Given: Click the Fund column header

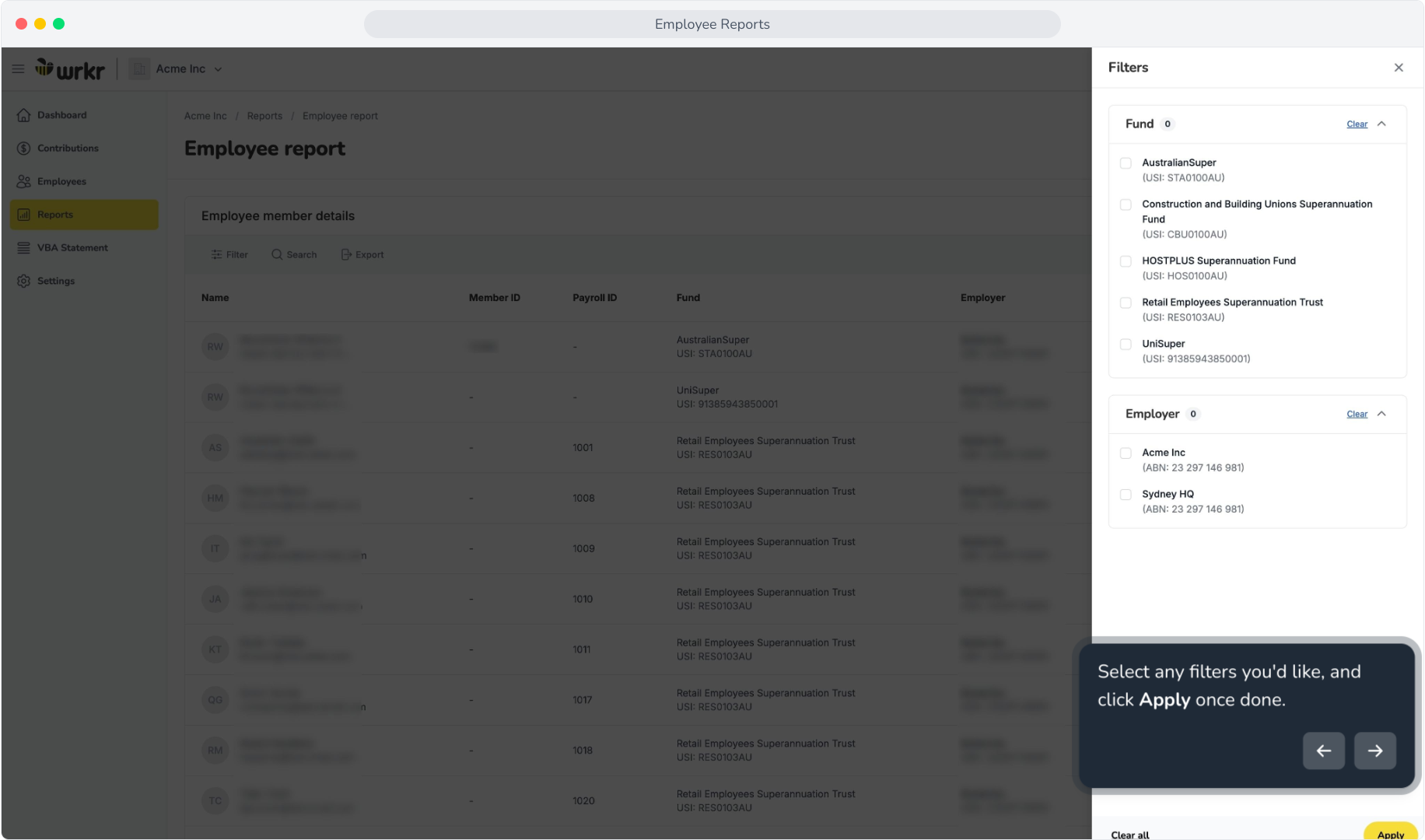Looking at the screenshot, I should click(688, 298).
